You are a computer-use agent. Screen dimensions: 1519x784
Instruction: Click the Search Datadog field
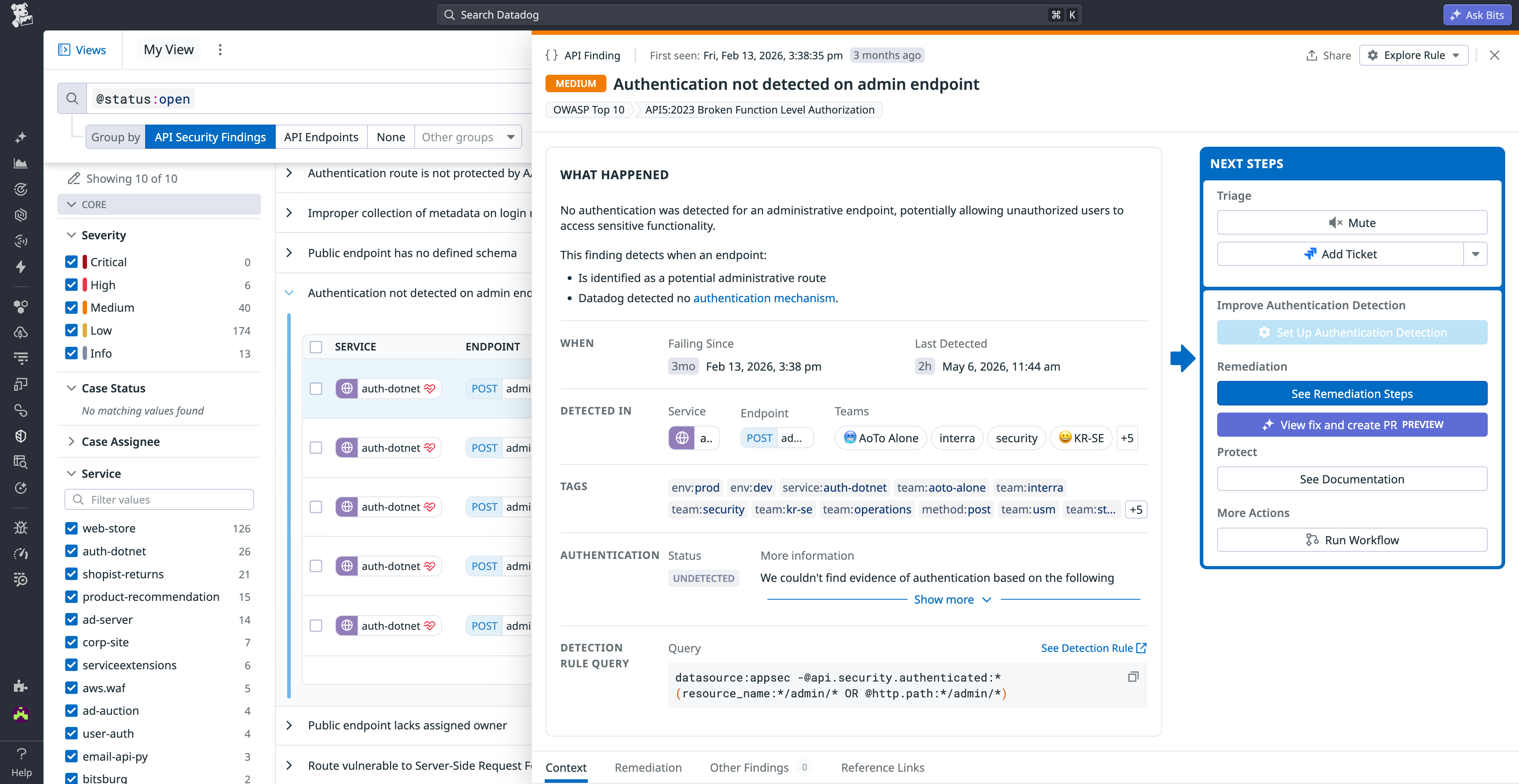759,15
